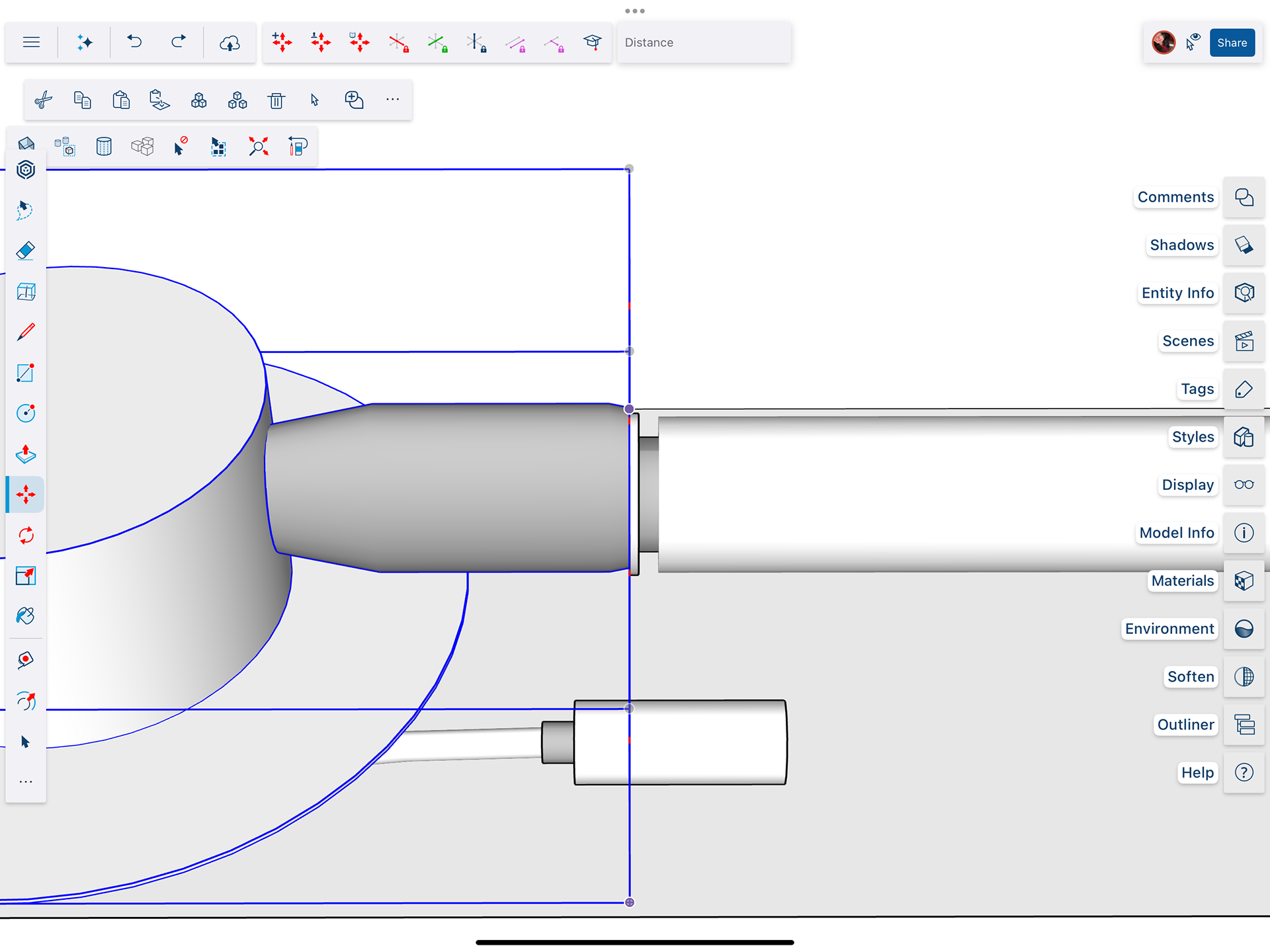Expand more edit options ellipsis
The width and height of the screenshot is (1270, 952).
click(392, 100)
